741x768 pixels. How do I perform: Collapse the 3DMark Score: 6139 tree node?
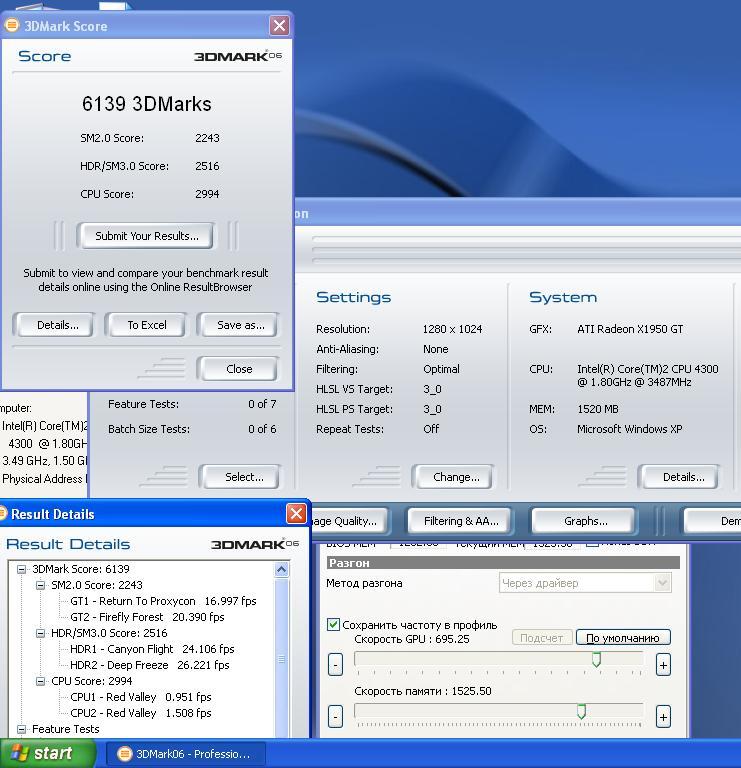[21, 569]
